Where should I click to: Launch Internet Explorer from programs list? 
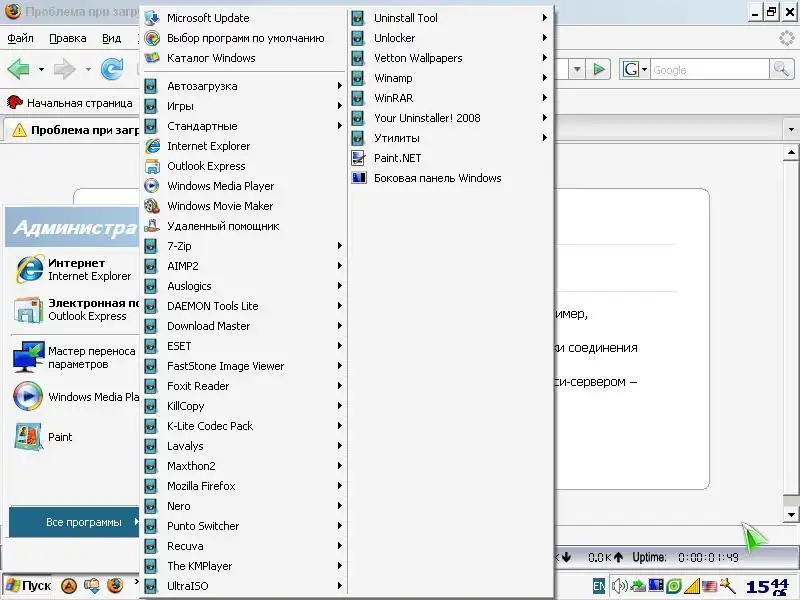tap(244, 146)
